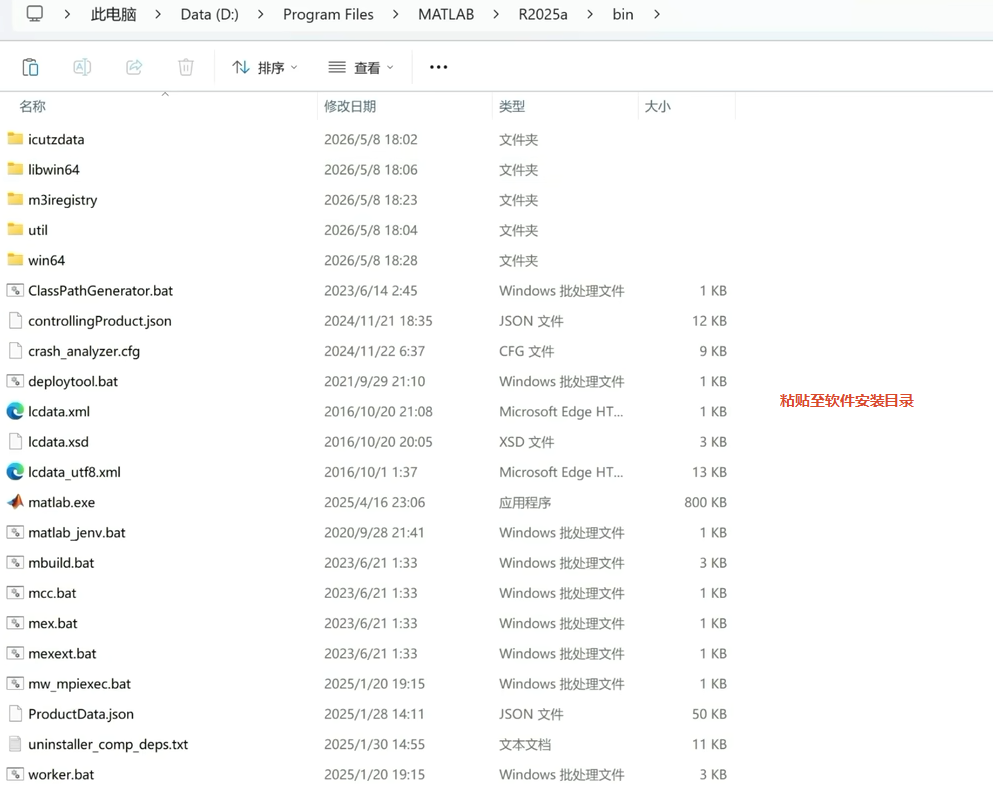Select the libwin64 folder icon
993x808 pixels.
15,169
